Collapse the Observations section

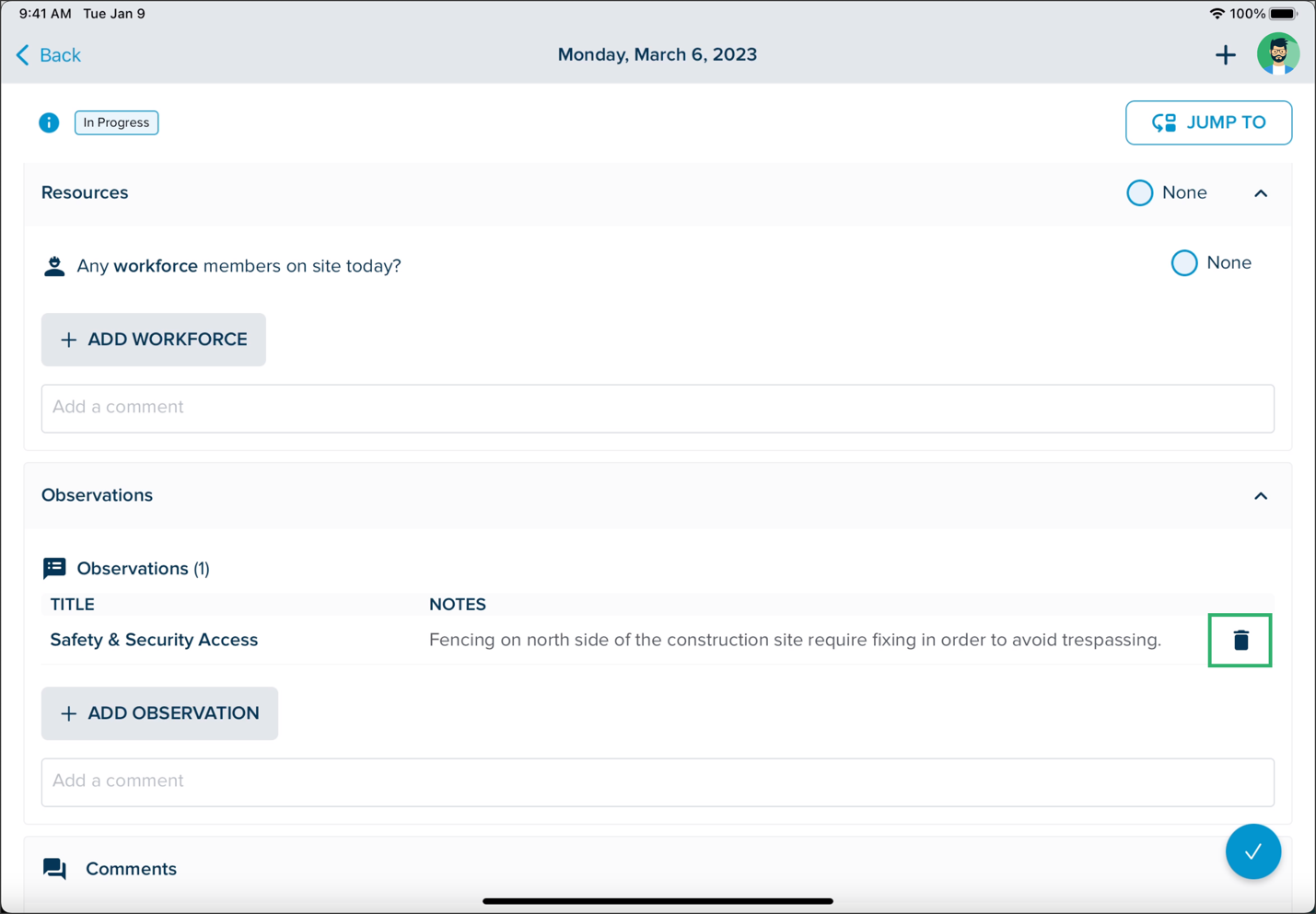coord(1261,496)
